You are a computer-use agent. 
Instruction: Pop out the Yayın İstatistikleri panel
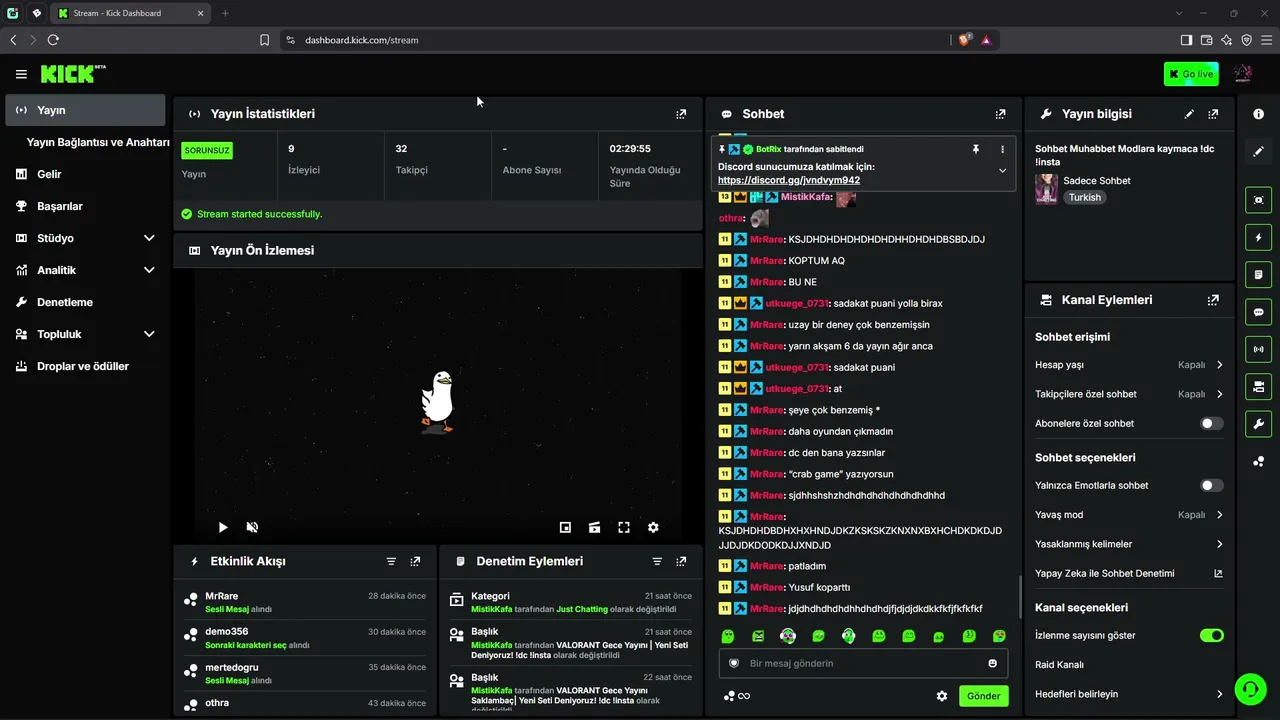click(681, 114)
